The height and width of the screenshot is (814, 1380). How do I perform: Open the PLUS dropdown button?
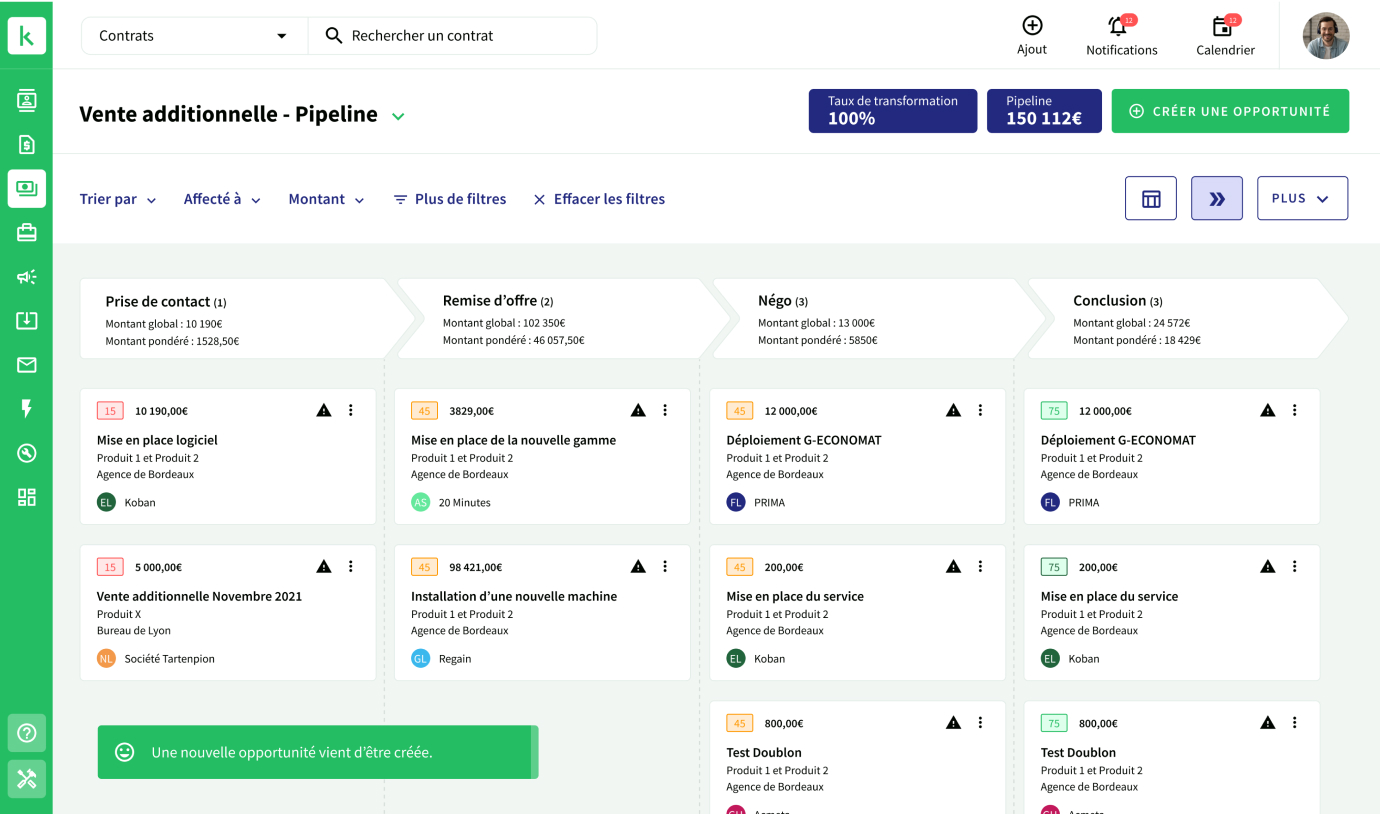coord(1301,198)
